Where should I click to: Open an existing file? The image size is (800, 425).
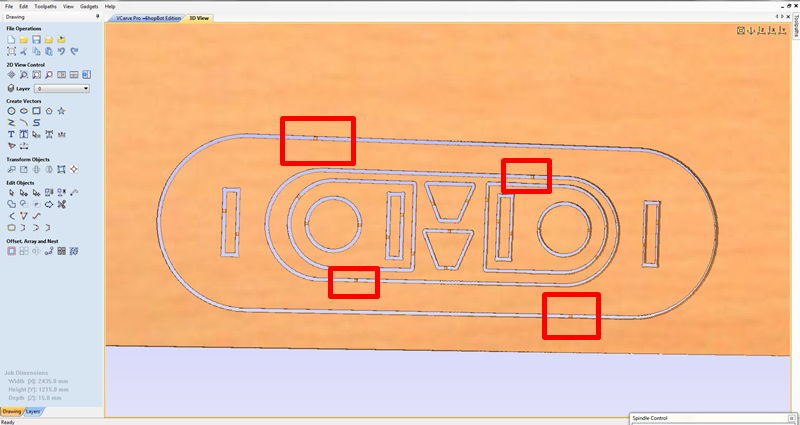click(23, 39)
